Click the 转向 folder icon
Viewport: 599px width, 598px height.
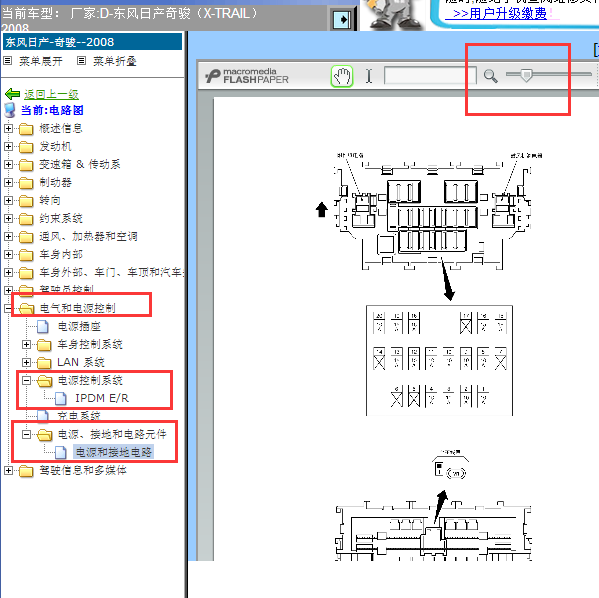26,201
